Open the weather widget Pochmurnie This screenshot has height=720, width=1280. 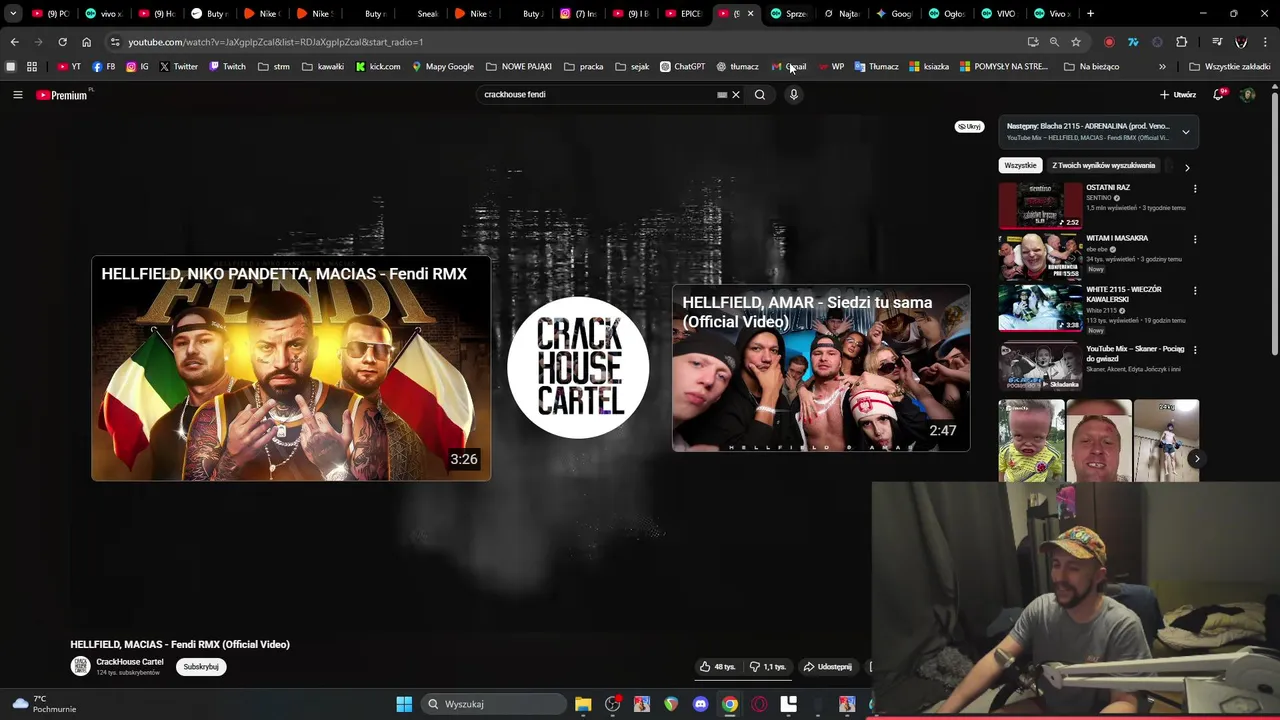43,704
